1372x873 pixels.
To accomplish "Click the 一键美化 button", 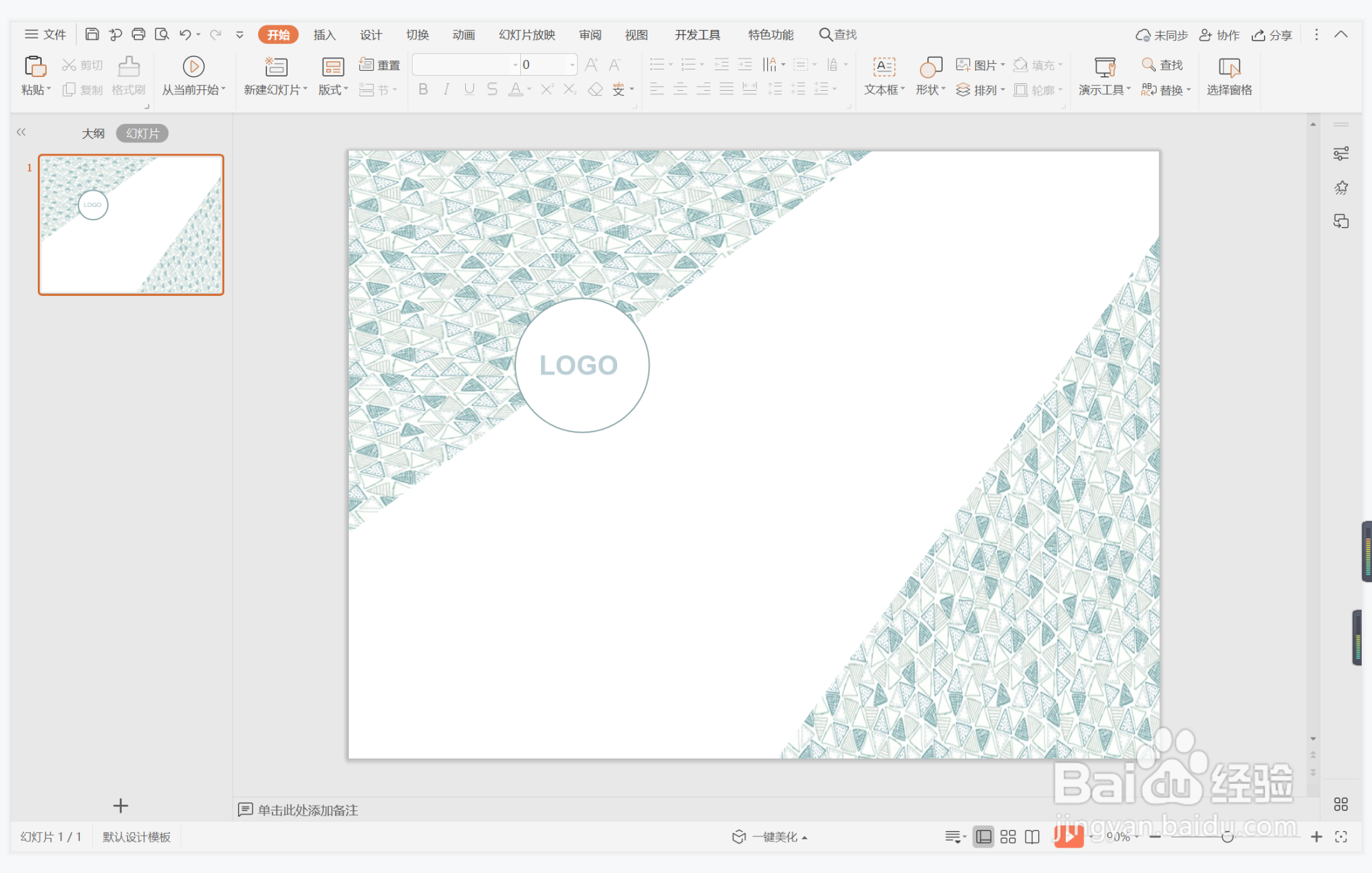I will [769, 837].
